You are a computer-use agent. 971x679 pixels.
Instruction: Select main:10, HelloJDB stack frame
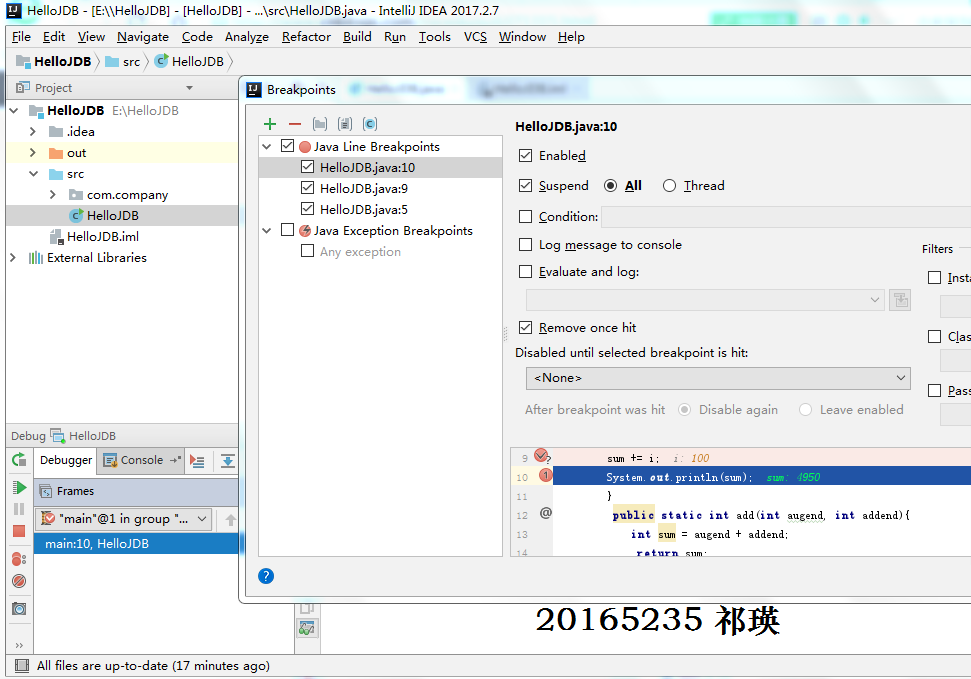136,543
